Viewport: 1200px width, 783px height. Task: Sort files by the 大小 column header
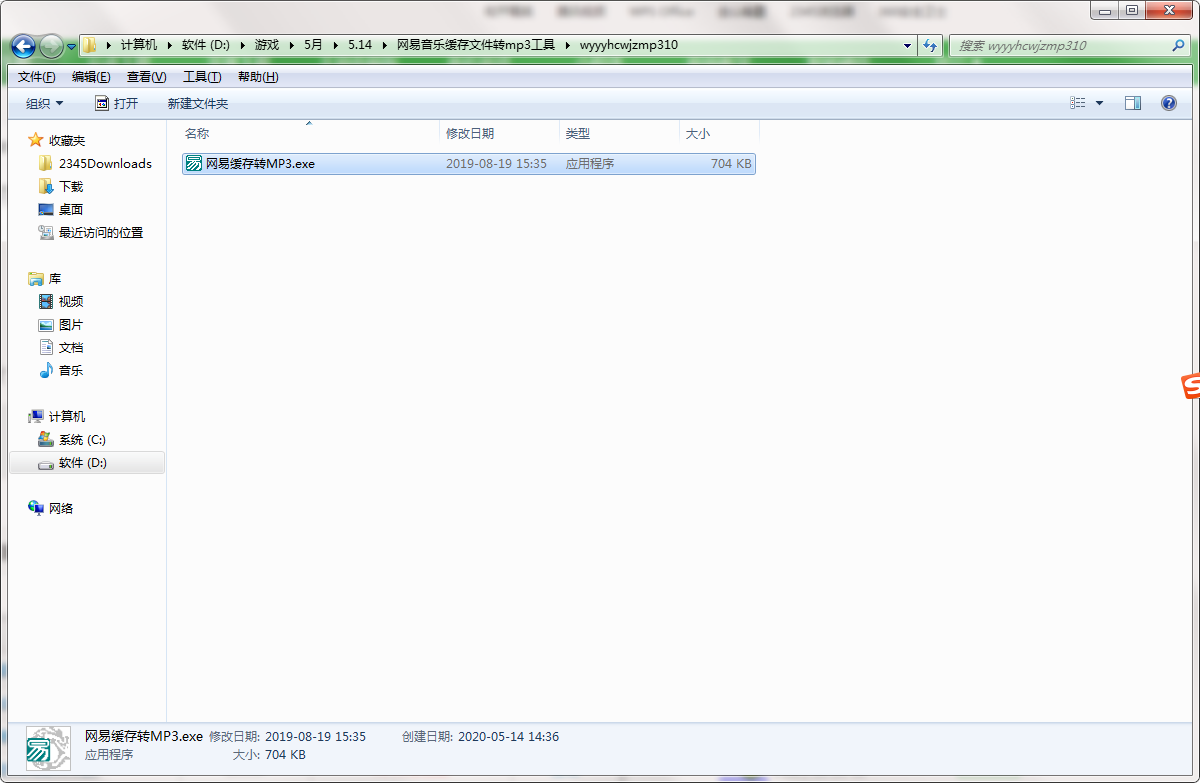[x=720, y=133]
